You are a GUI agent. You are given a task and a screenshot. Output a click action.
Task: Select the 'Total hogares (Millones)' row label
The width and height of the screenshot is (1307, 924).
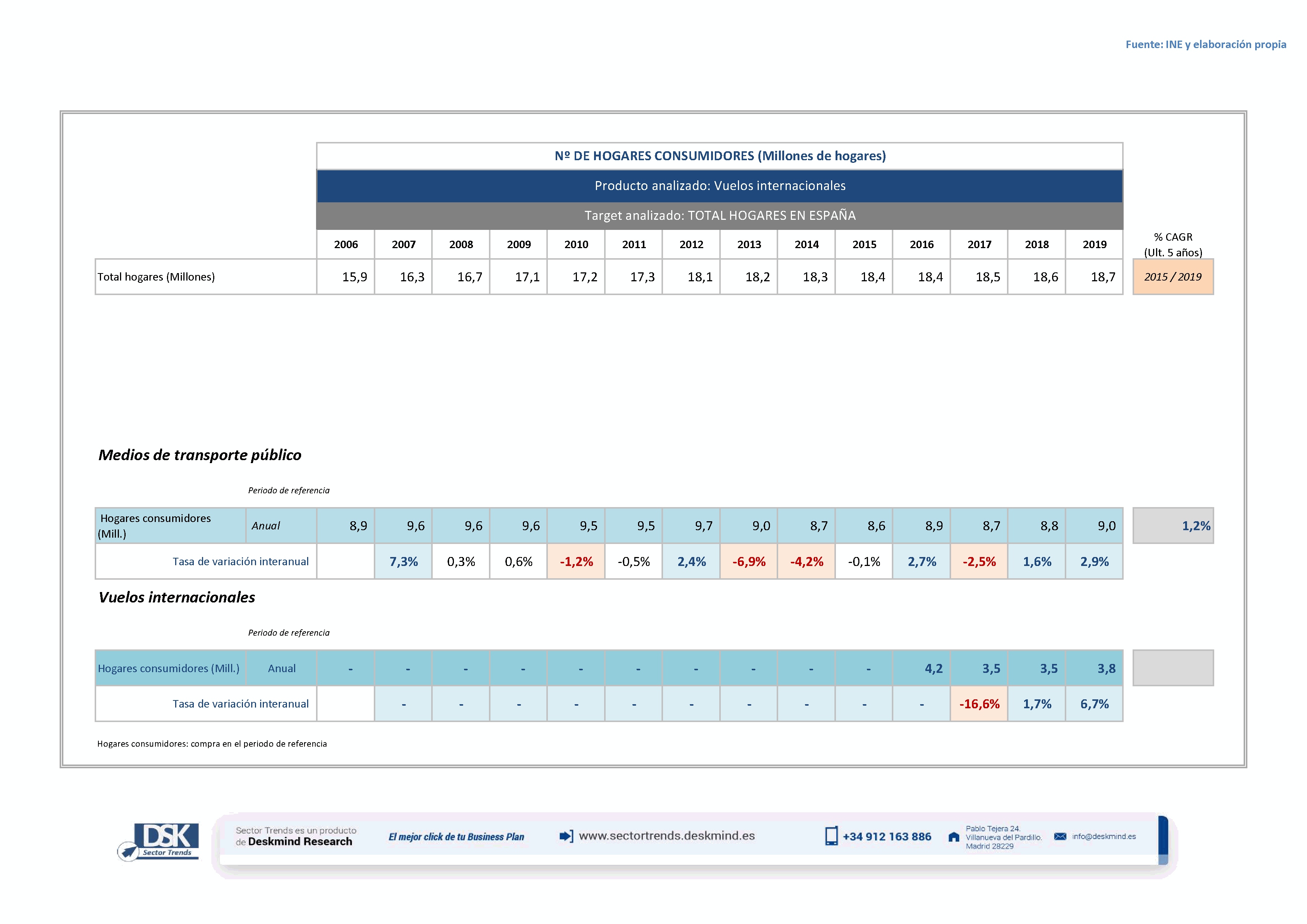[157, 277]
